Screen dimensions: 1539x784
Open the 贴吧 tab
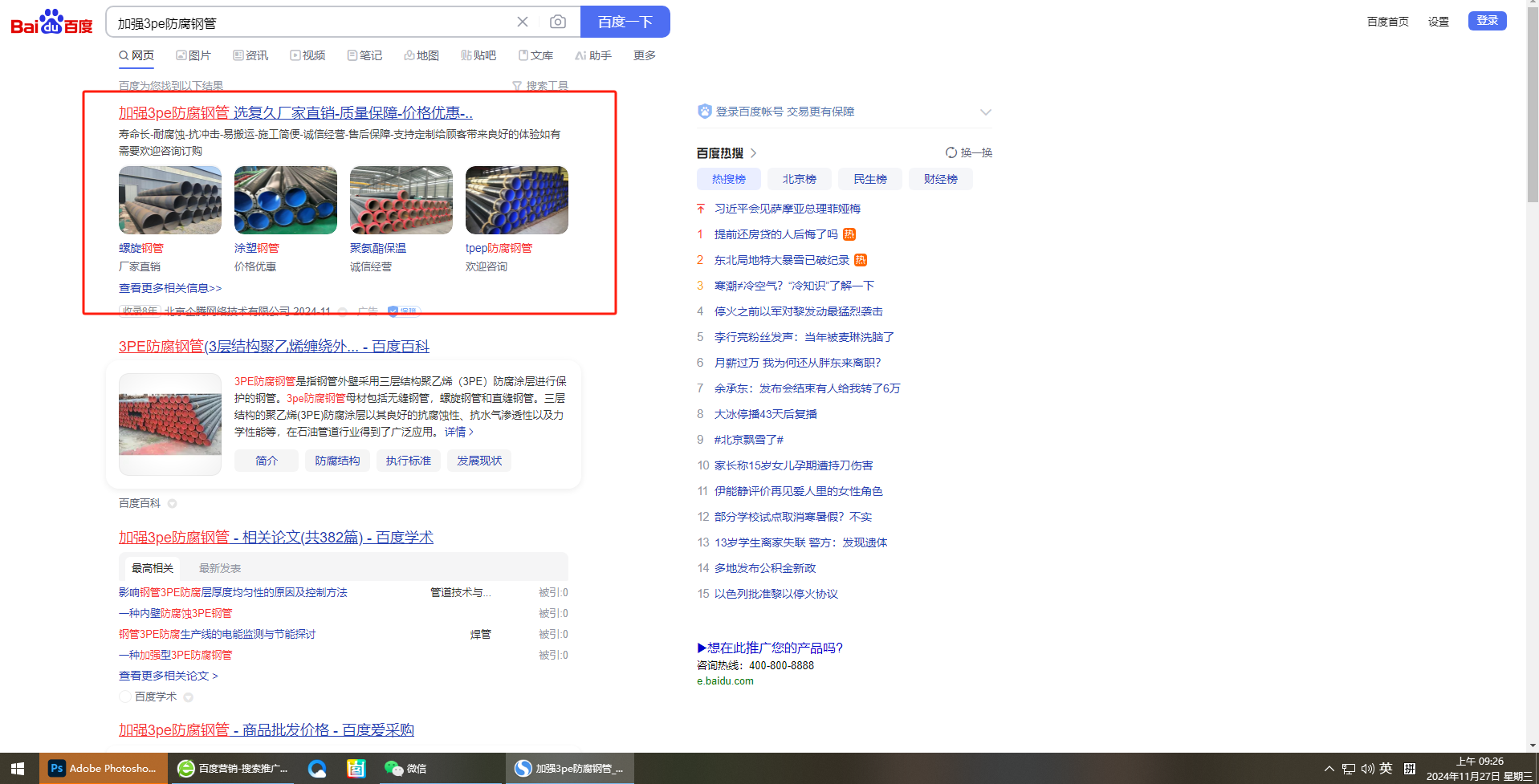click(x=478, y=55)
